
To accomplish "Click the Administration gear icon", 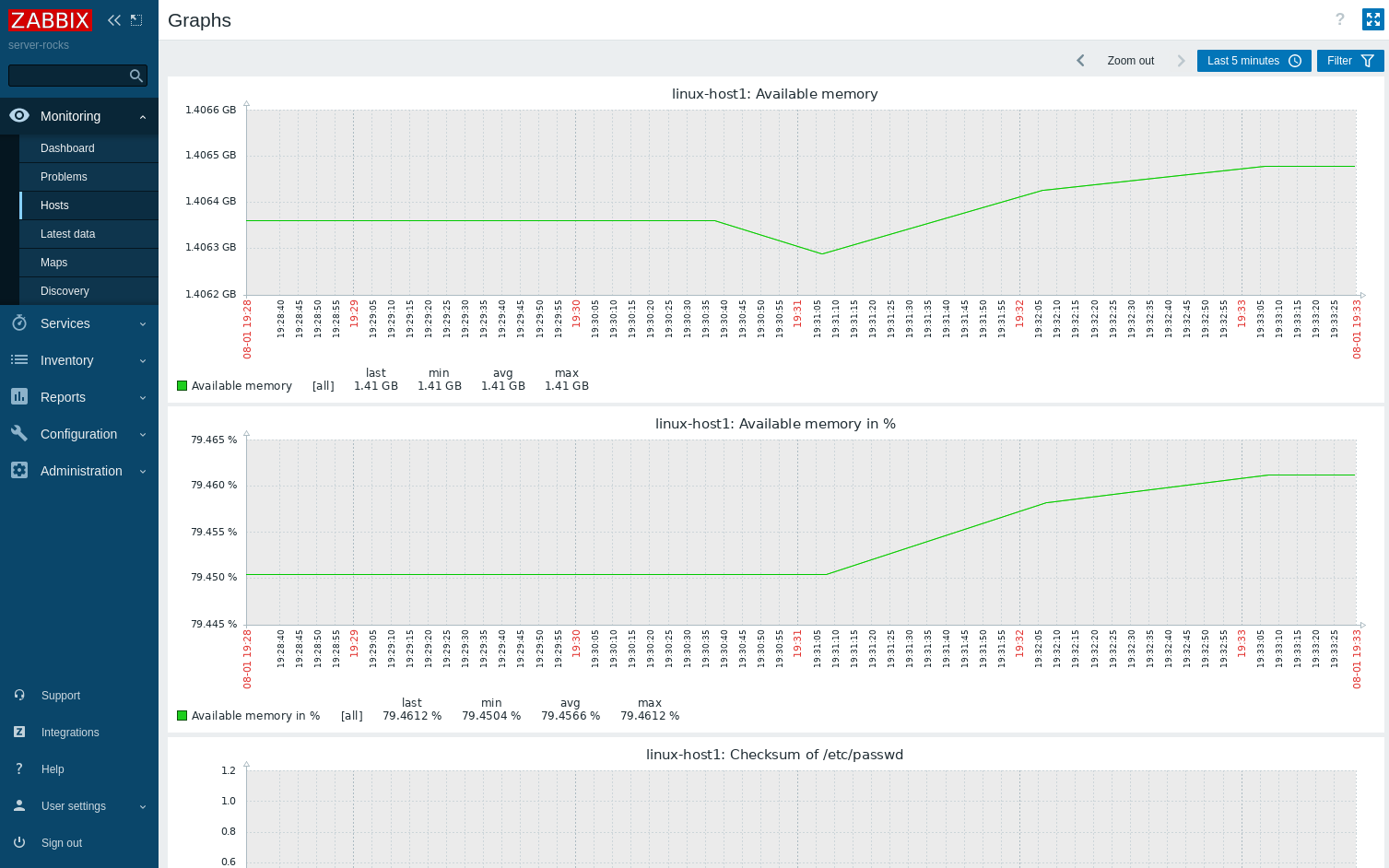I will [19, 470].
